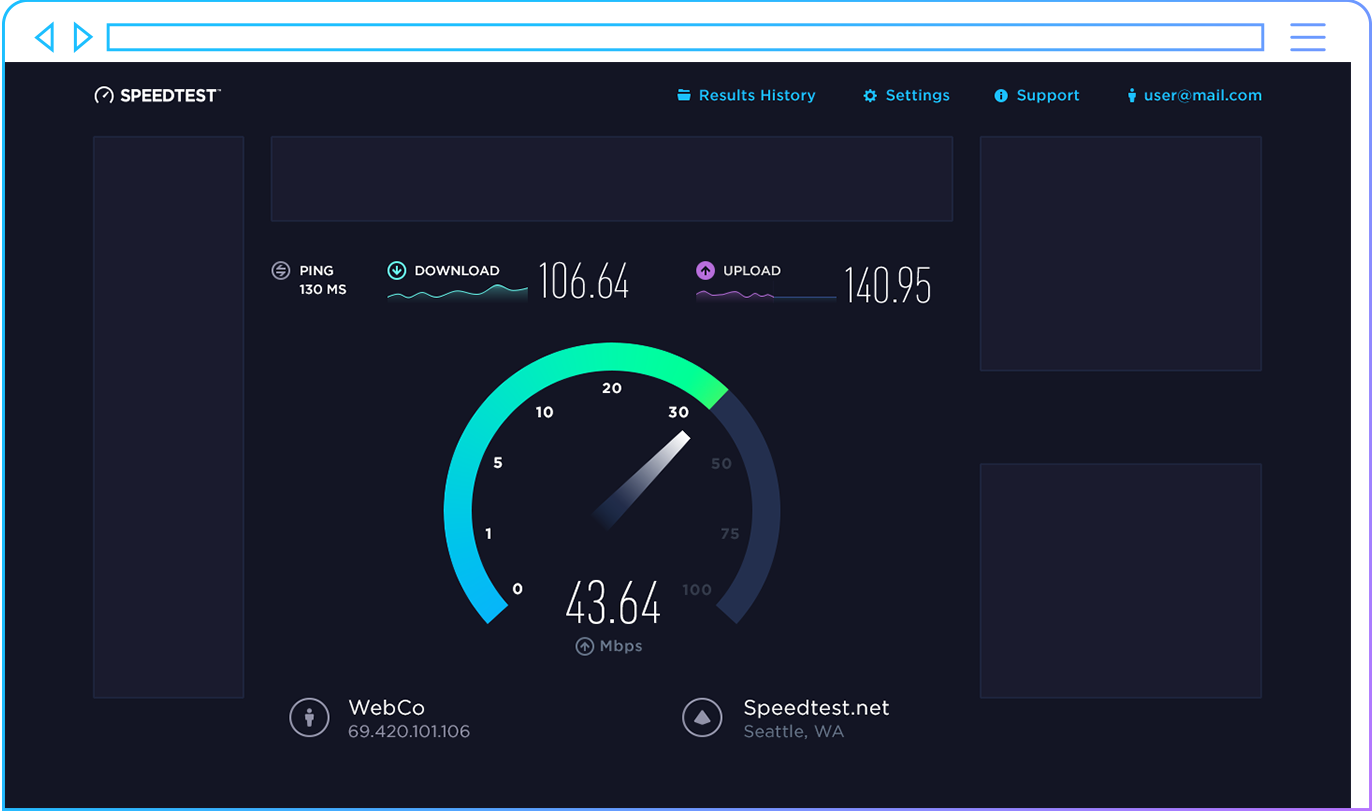The width and height of the screenshot is (1372, 811).
Task: Click the Settings gear icon
Action: pyautogui.click(x=870, y=96)
